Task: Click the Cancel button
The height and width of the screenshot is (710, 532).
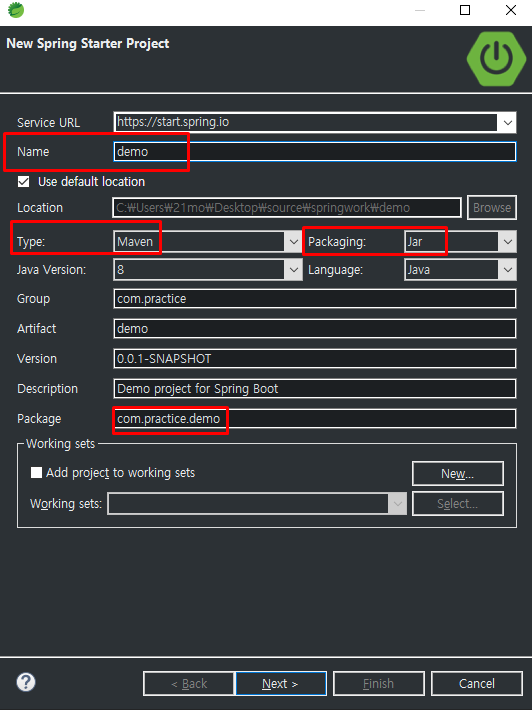Action: 477,683
